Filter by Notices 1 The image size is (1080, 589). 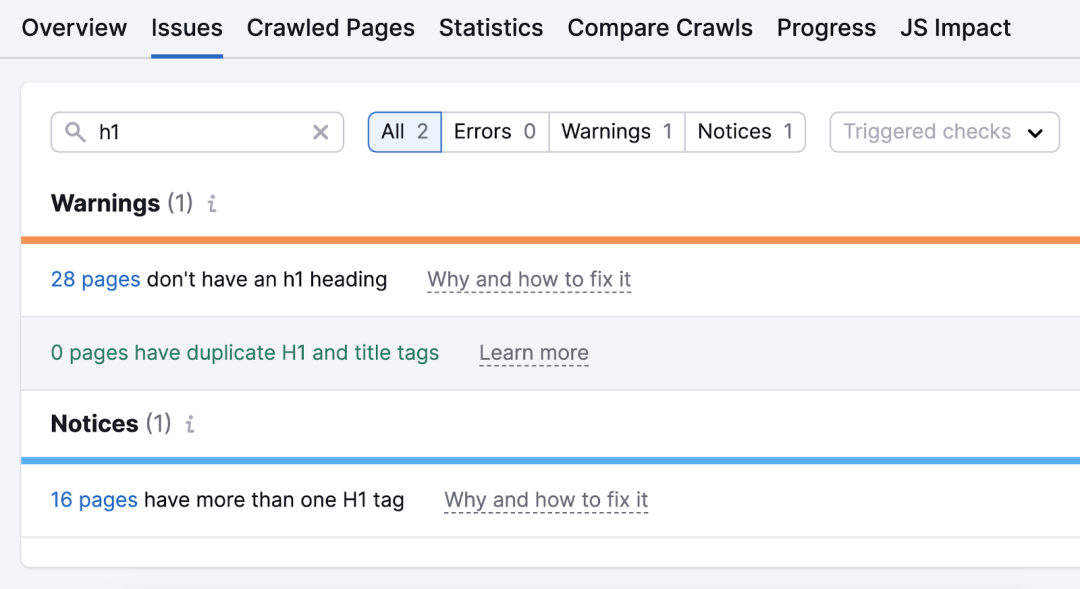745,132
